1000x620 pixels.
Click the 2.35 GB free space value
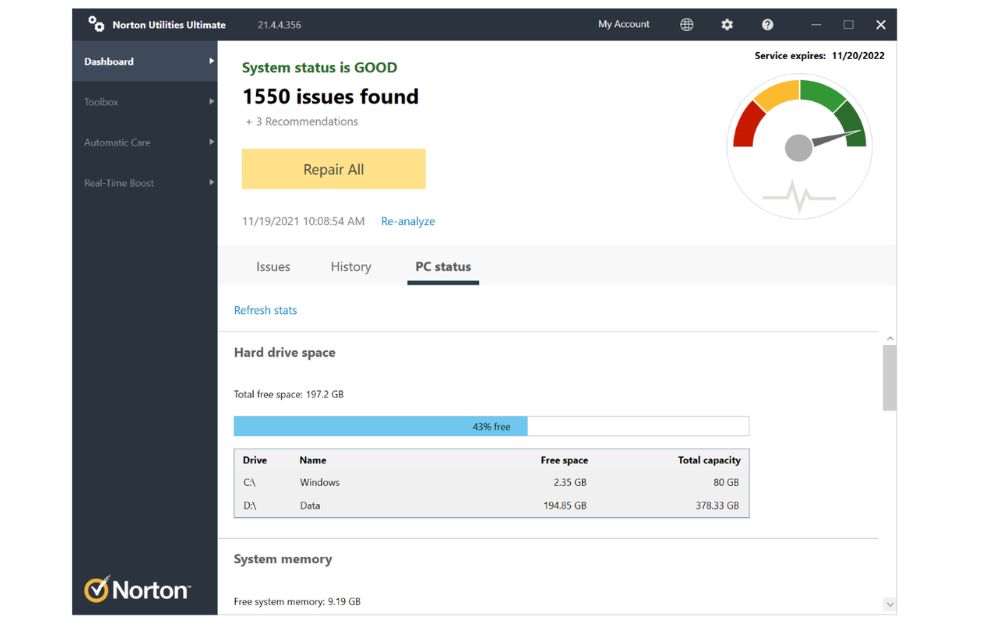coord(570,483)
